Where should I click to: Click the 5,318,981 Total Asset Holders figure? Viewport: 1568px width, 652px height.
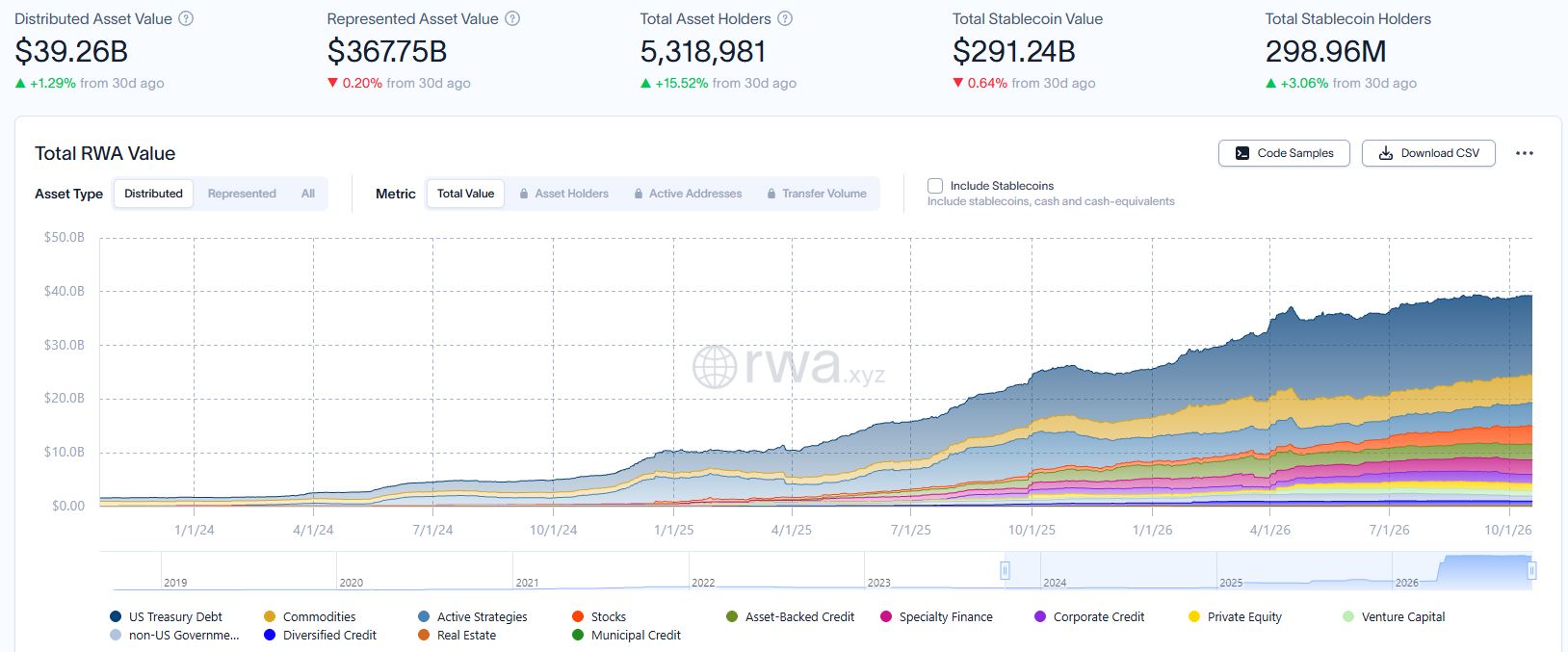click(703, 51)
